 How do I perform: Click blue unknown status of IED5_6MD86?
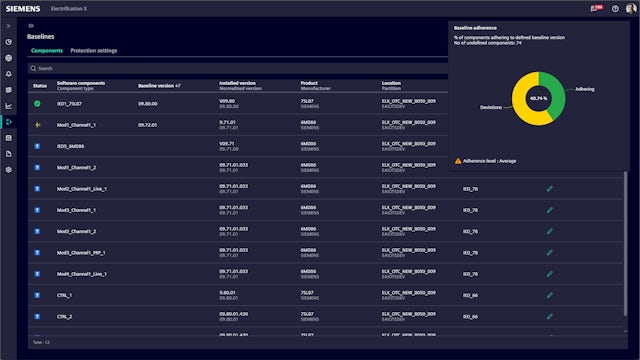(x=37, y=146)
